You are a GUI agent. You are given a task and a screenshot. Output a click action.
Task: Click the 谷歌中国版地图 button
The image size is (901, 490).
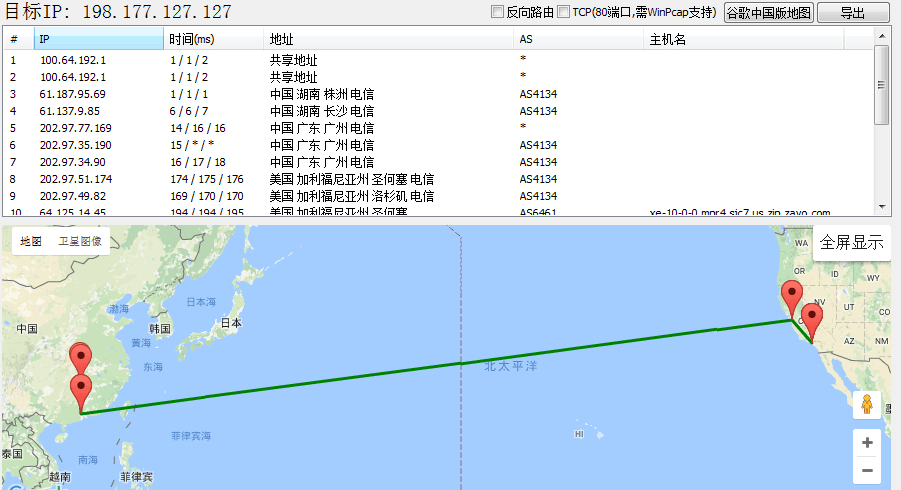coord(768,13)
